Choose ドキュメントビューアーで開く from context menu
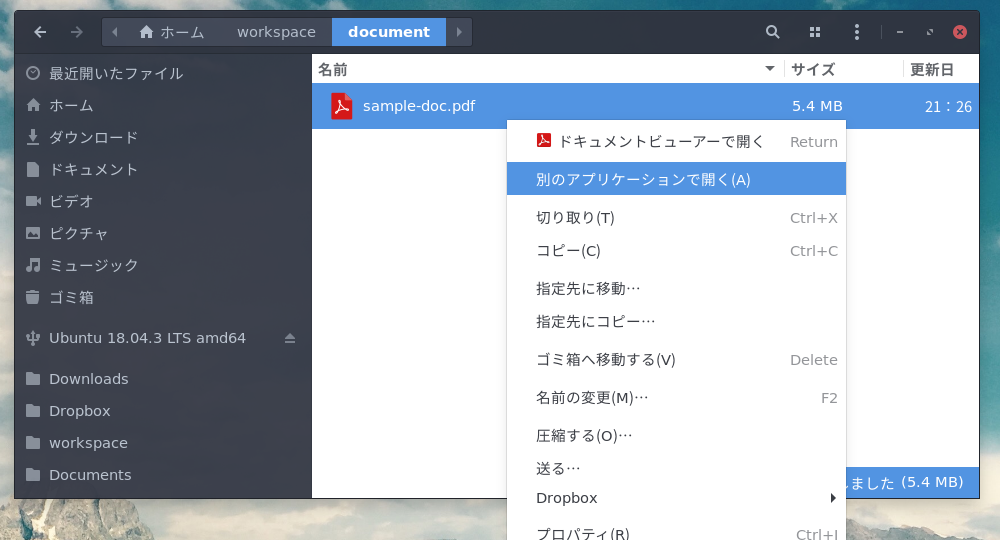The height and width of the screenshot is (540, 1000). click(676, 142)
